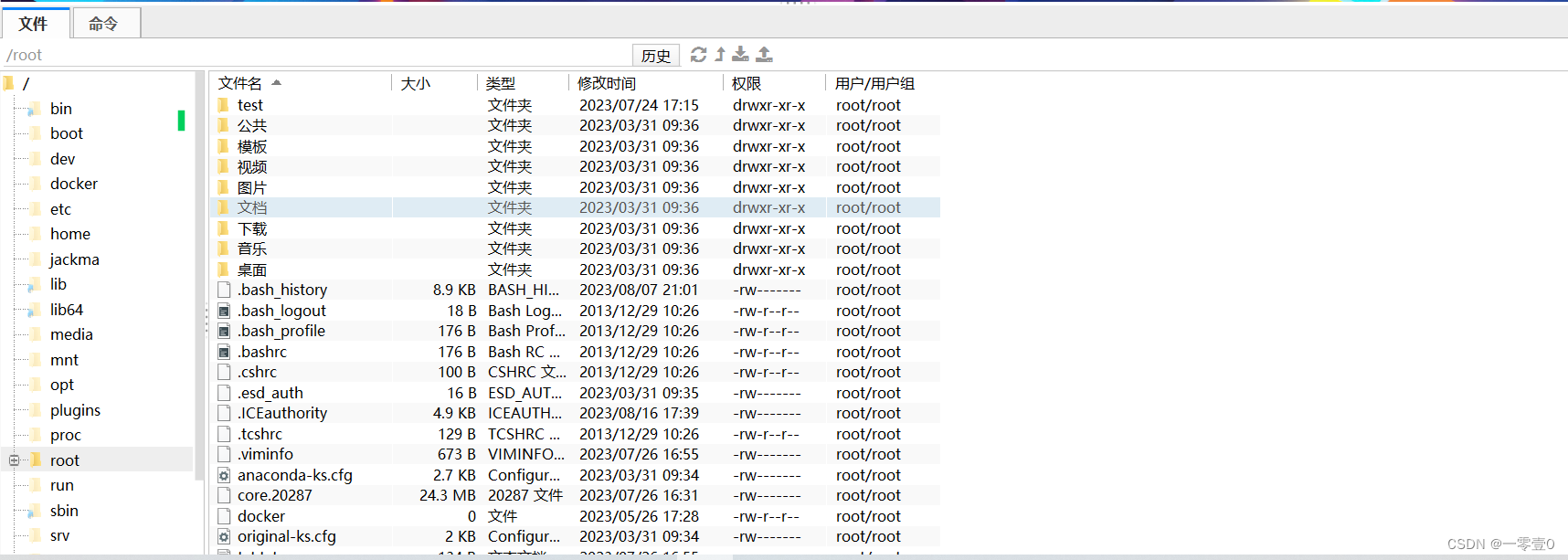Sort by the 修改时间 column header
The width and height of the screenshot is (1568, 560).
tap(646, 83)
